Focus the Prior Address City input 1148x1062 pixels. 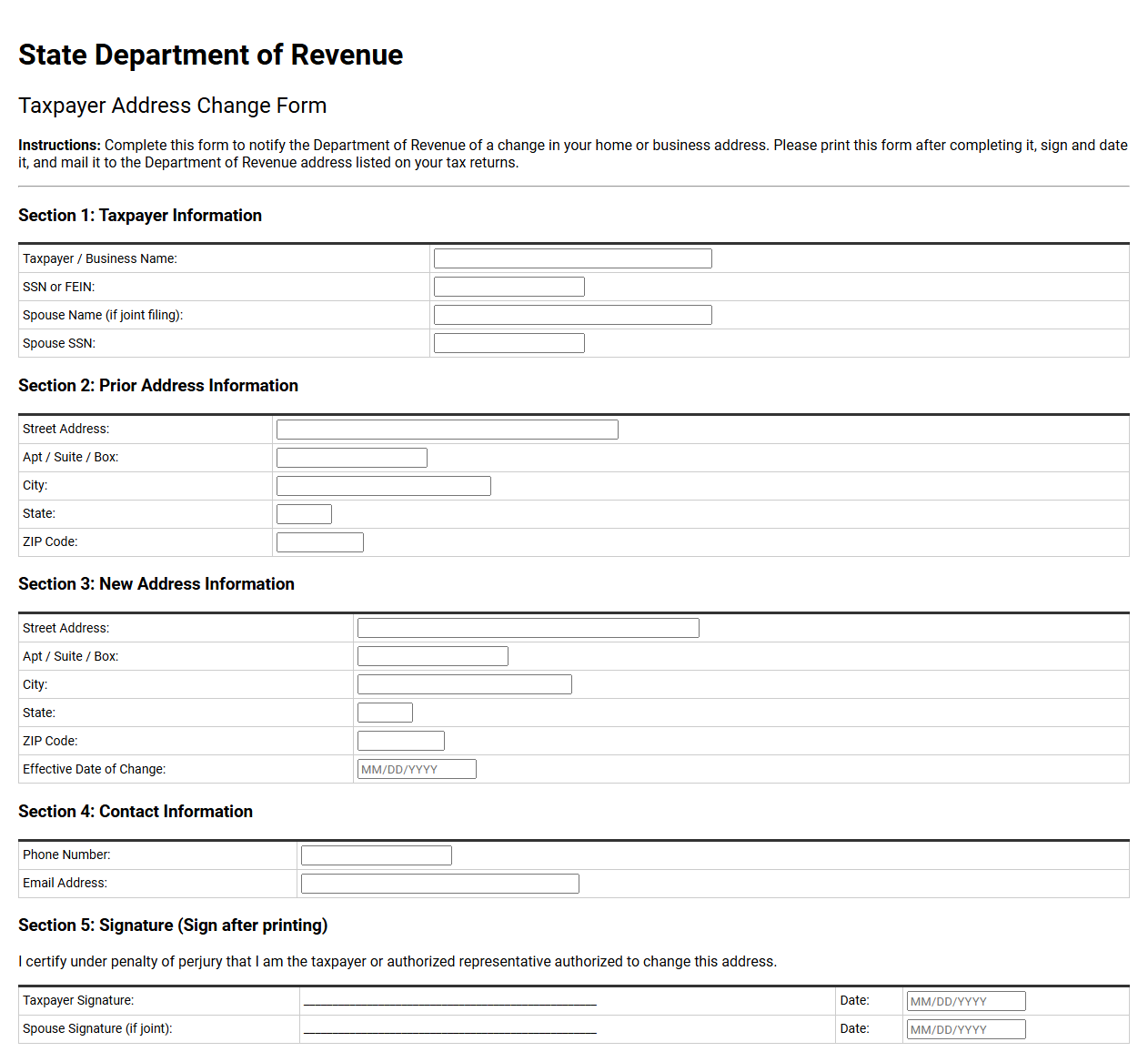[384, 486]
